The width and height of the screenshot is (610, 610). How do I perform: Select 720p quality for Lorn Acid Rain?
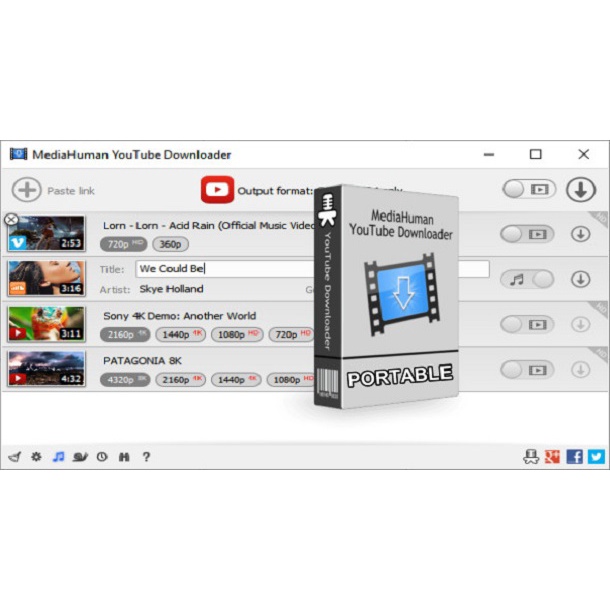tap(124, 244)
